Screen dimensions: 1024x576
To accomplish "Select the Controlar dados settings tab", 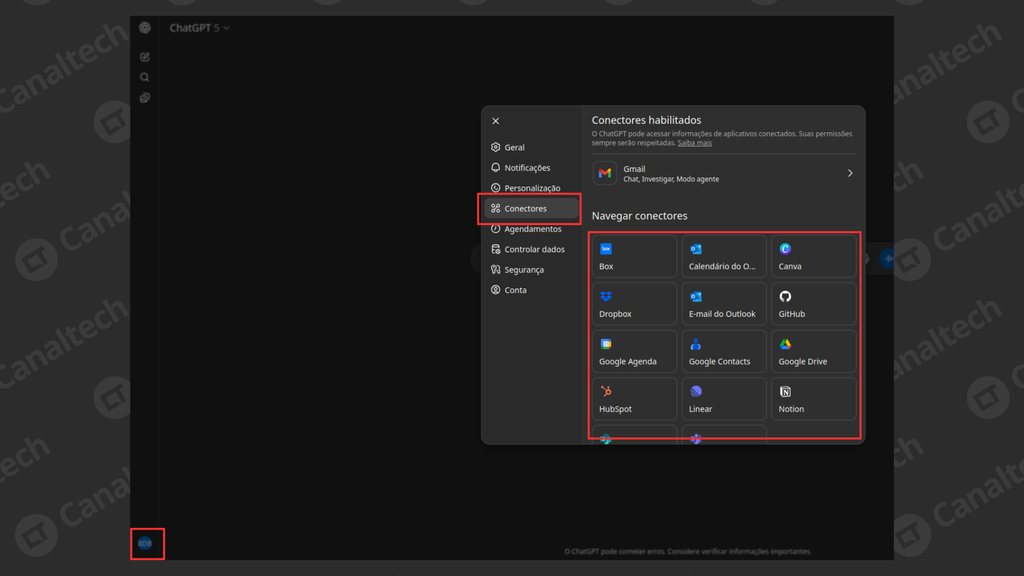I will (x=531, y=249).
